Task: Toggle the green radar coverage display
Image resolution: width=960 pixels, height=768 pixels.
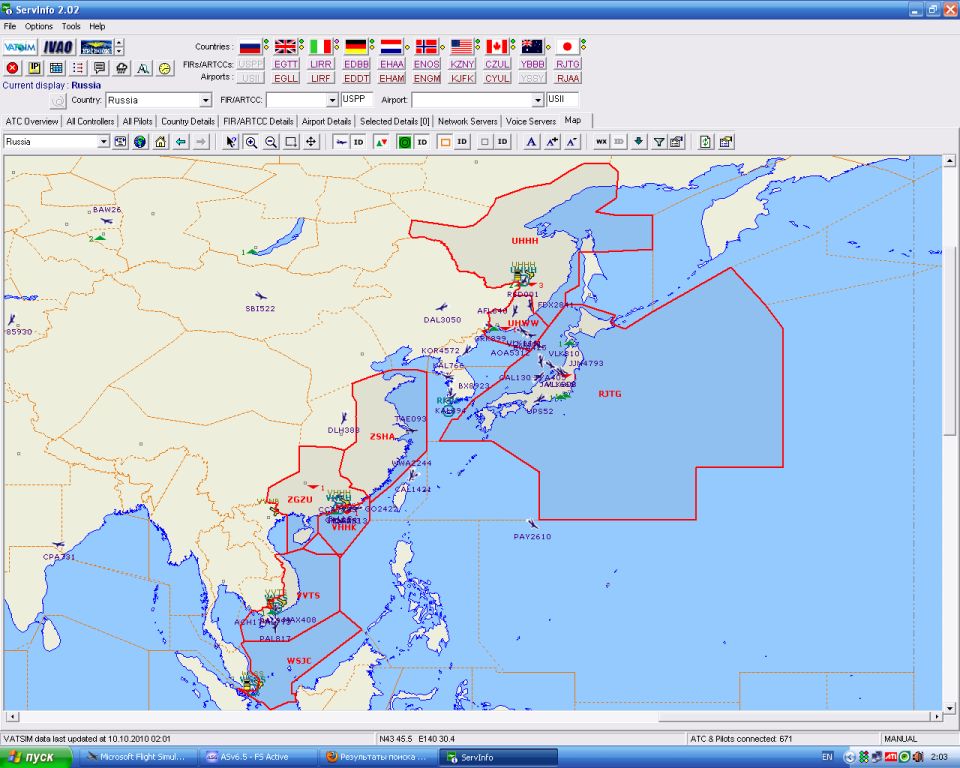Action: pyautogui.click(x=404, y=142)
